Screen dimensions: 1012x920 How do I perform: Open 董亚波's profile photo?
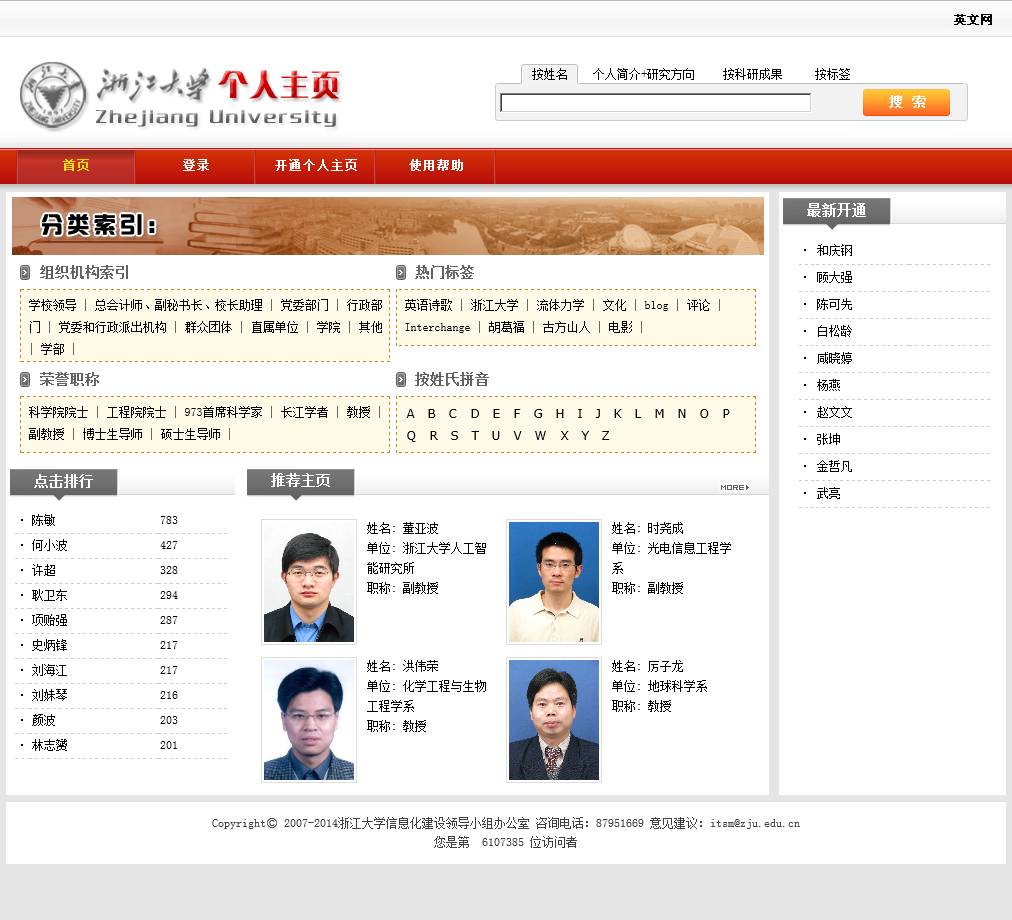click(309, 581)
